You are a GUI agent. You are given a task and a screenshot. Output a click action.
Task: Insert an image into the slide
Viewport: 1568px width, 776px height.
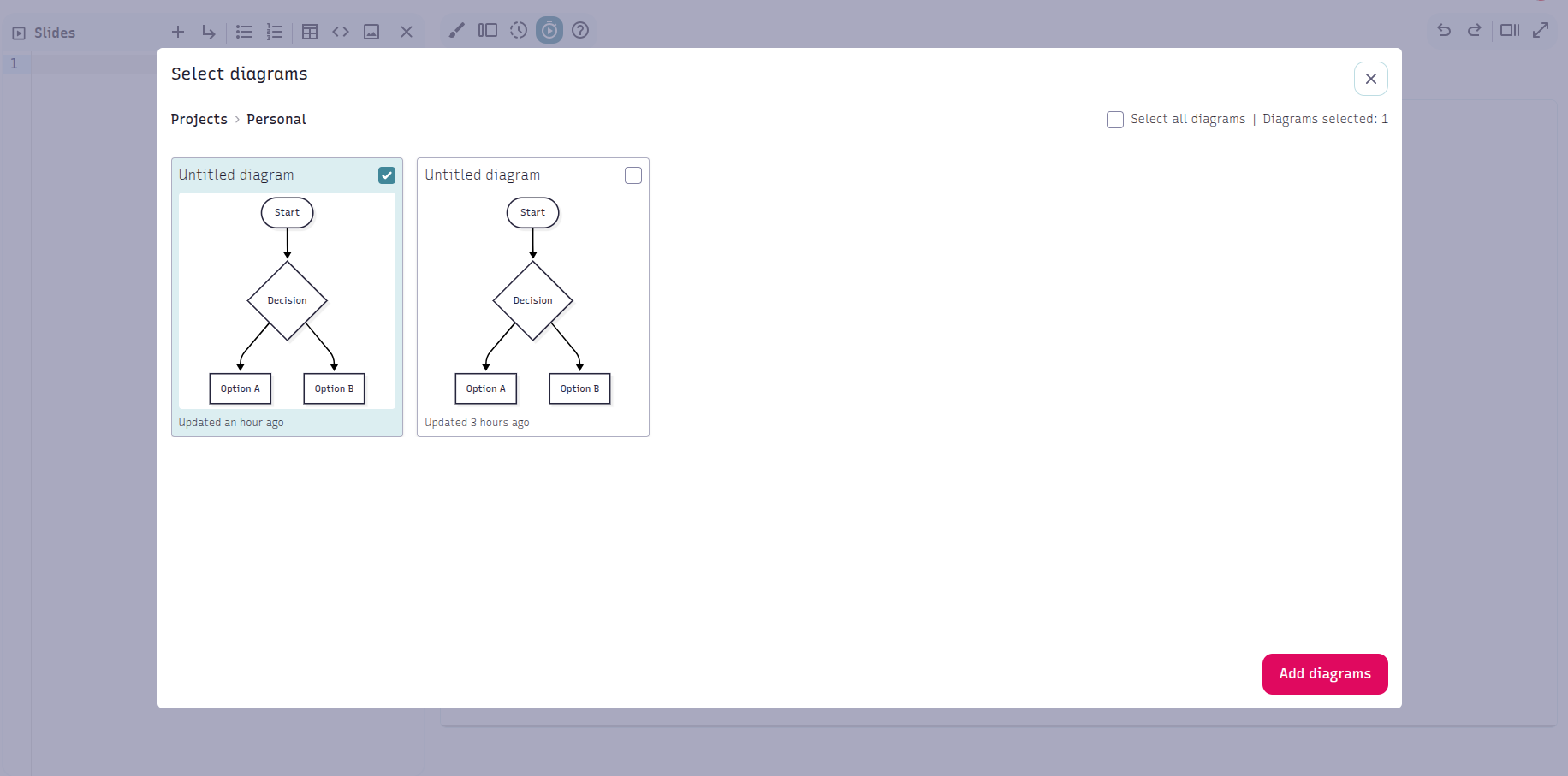click(x=371, y=31)
